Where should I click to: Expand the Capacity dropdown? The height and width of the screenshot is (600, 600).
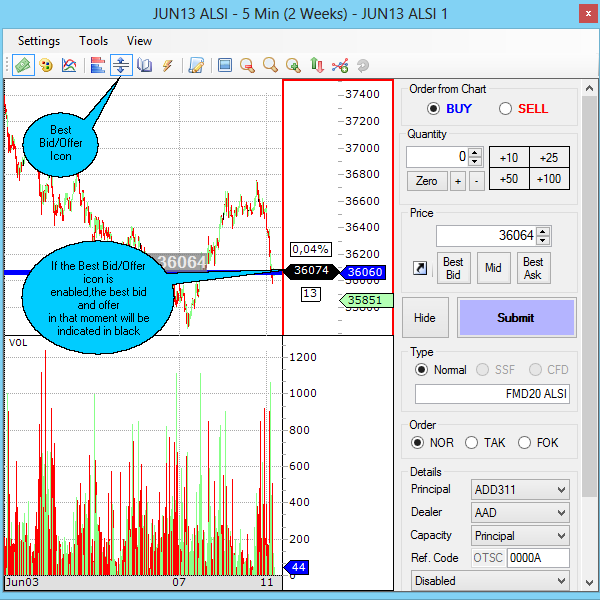pos(519,536)
